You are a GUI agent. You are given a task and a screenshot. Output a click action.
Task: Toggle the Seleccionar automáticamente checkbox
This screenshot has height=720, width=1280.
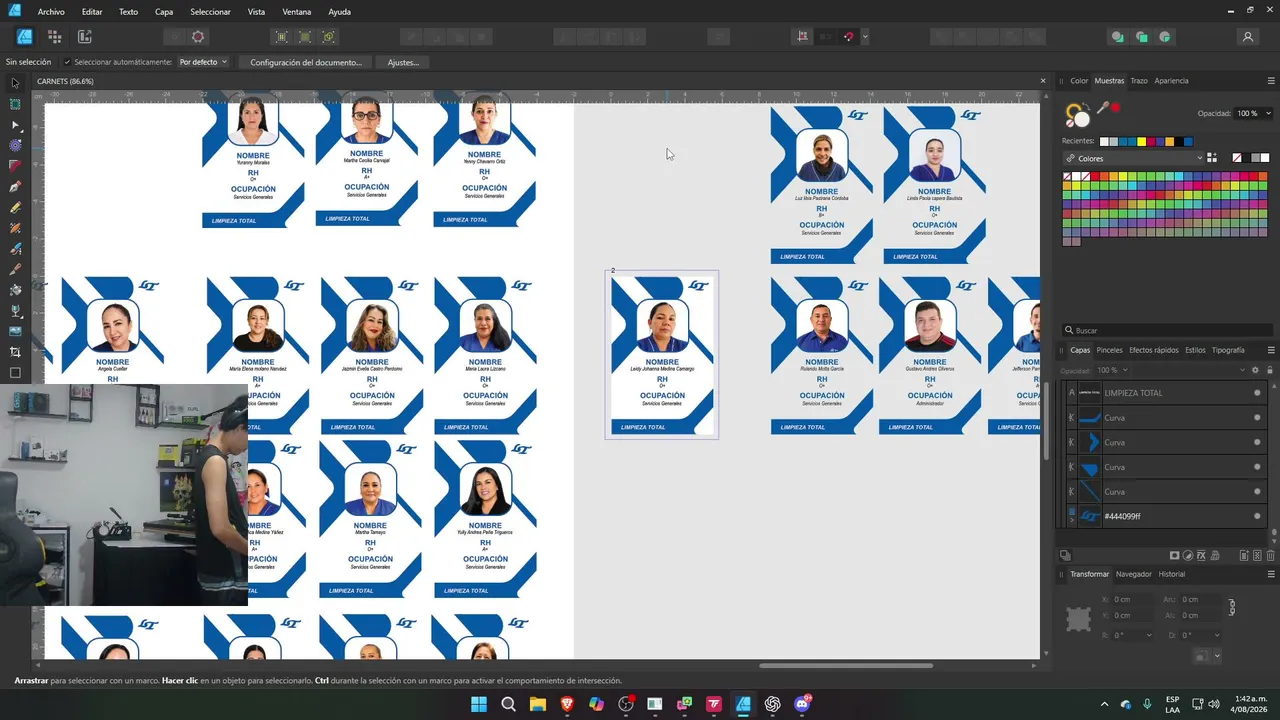click(67, 62)
